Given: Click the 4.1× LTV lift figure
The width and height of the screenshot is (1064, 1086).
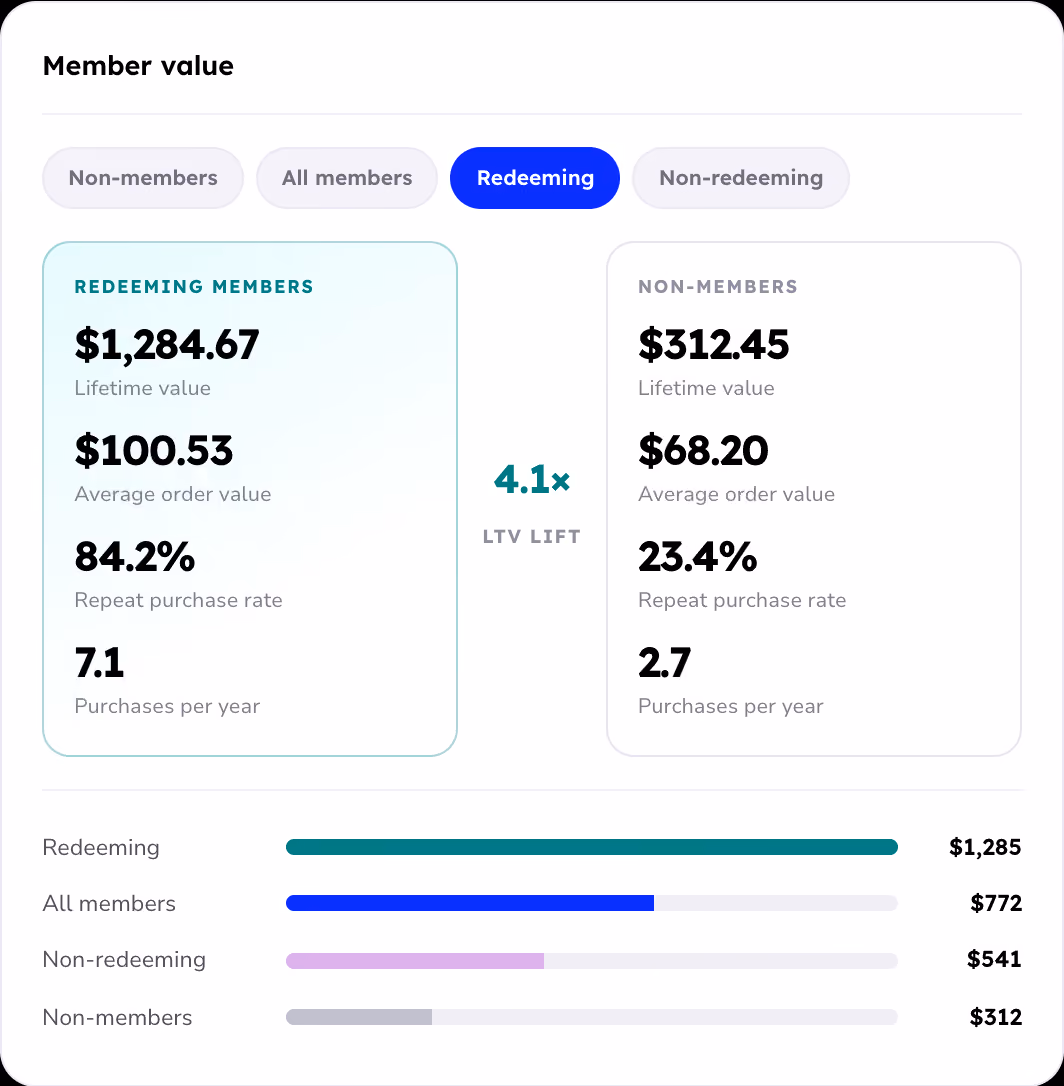Looking at the screenshot, I should [x=532, y=479].
